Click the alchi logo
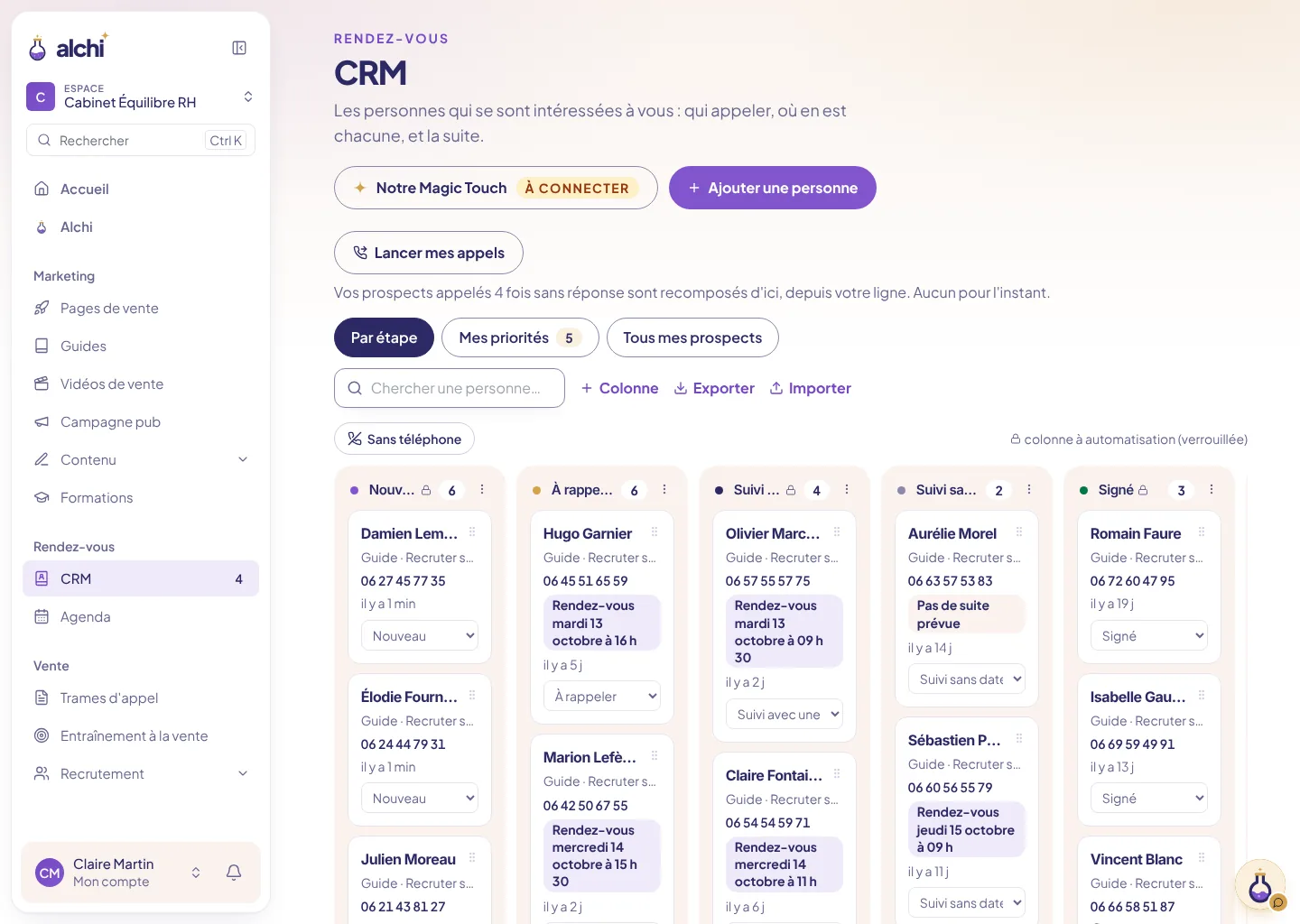 pyautogui.click(x=69, y=47)
